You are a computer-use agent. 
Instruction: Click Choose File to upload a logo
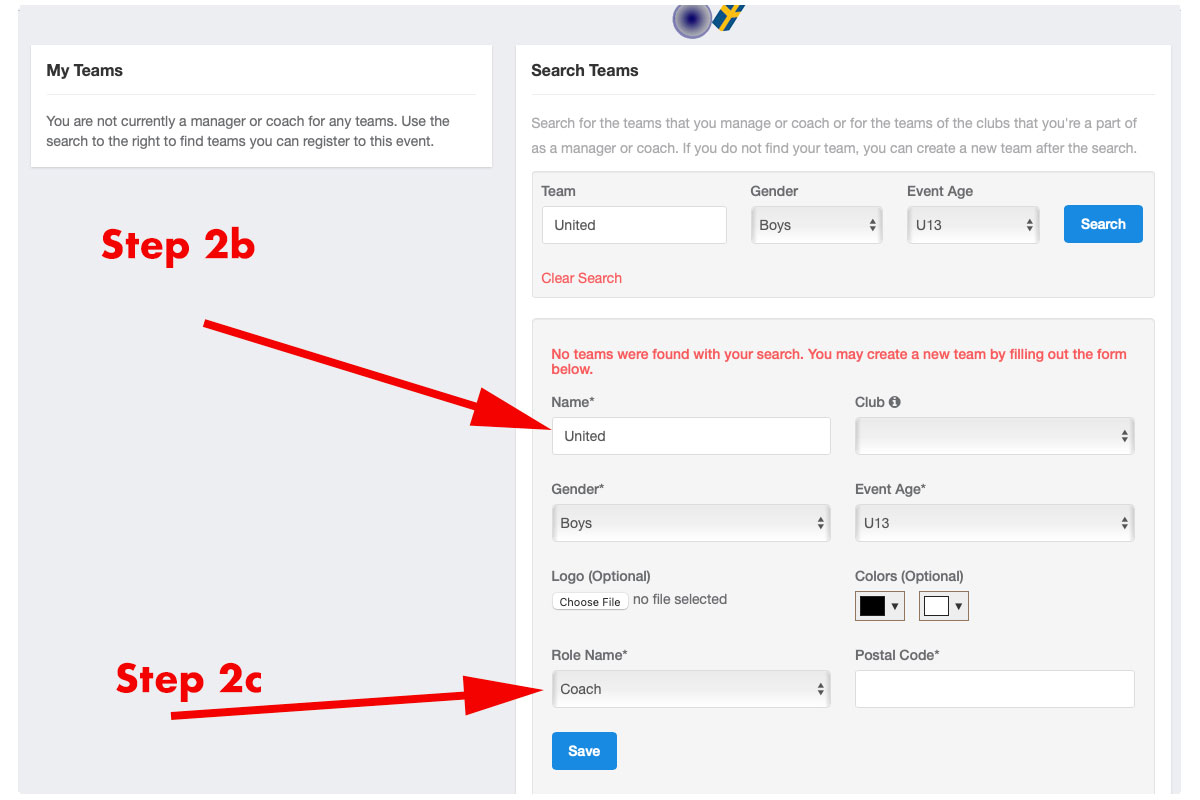click(x=590, y=602)
